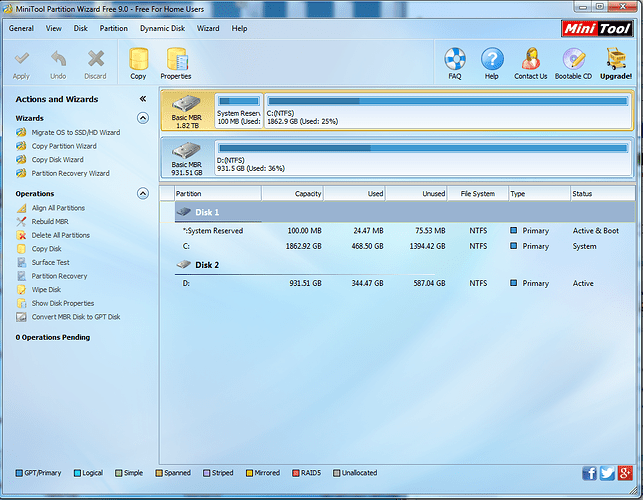The width and height of the screenshot is (643, 500).
Task: Click the Partition Recovery operation link
Action: pyautogui.click(x=59, y=276)
